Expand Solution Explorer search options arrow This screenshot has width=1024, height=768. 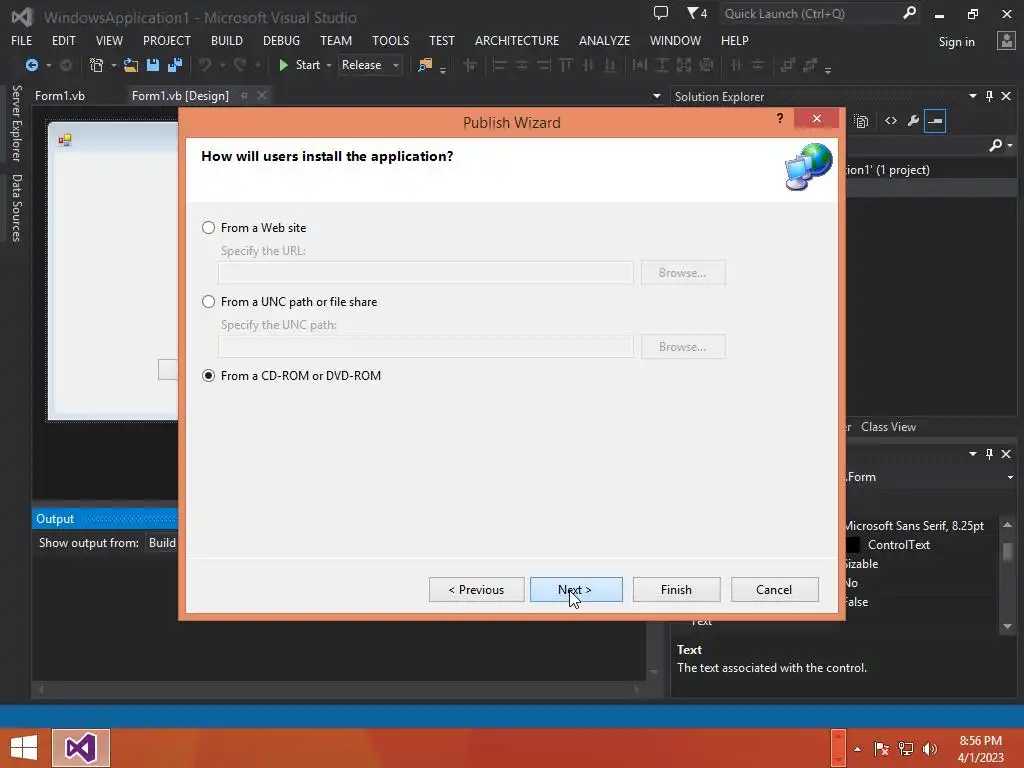1010,145
